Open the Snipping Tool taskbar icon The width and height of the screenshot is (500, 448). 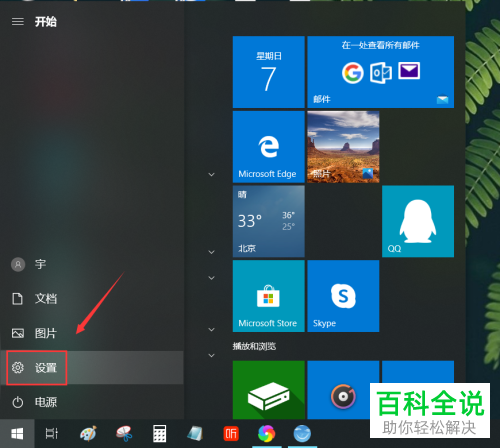tap(124, 434)
